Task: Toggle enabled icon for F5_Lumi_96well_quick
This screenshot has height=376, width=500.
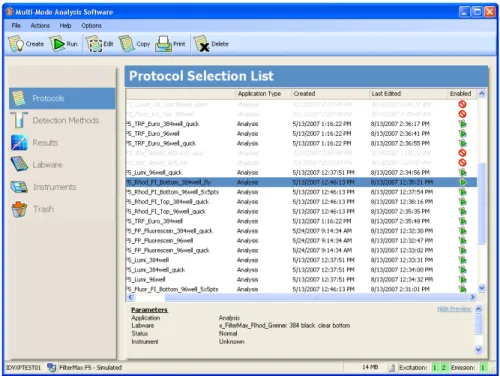Action: tap(462, 173)
